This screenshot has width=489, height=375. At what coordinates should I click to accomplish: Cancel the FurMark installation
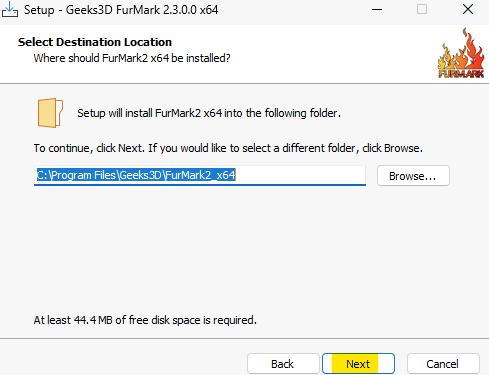point(443,364)
